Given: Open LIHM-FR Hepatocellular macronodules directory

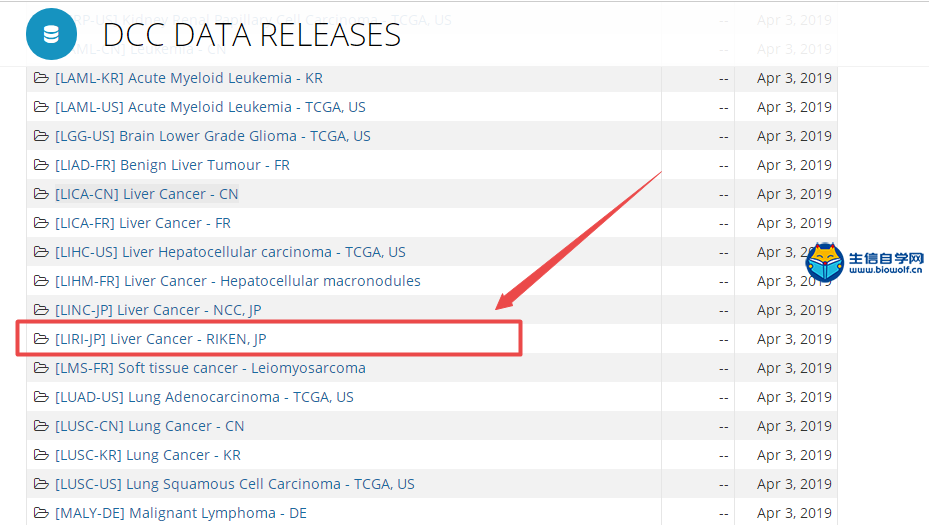Looking at the screenshot, I should [238, 281].
